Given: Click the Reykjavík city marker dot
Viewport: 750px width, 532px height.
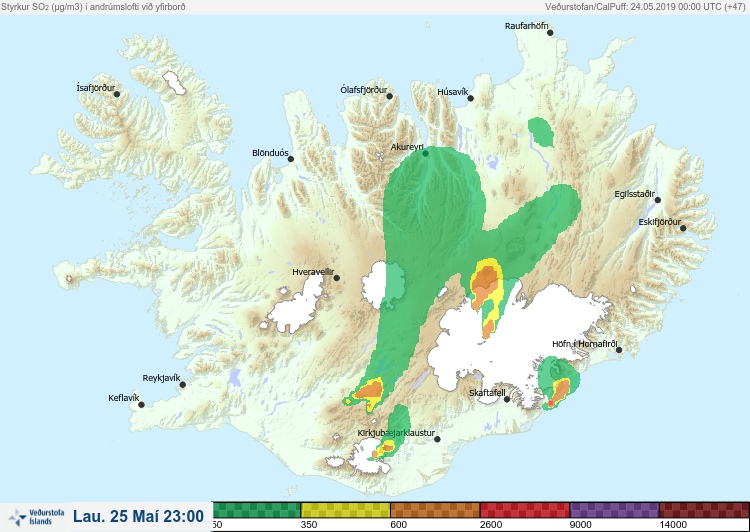Looking at the screenshot, I should click(x=183, y=384).
